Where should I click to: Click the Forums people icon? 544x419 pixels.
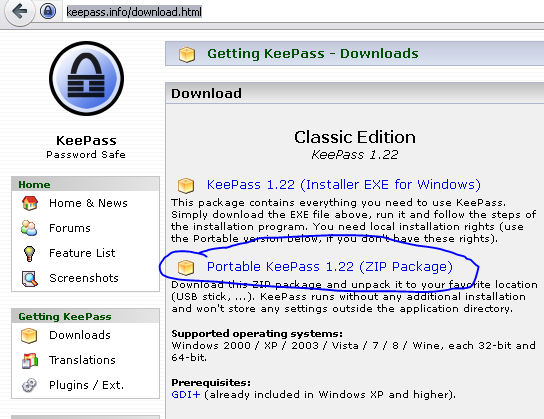coord(29,228)
